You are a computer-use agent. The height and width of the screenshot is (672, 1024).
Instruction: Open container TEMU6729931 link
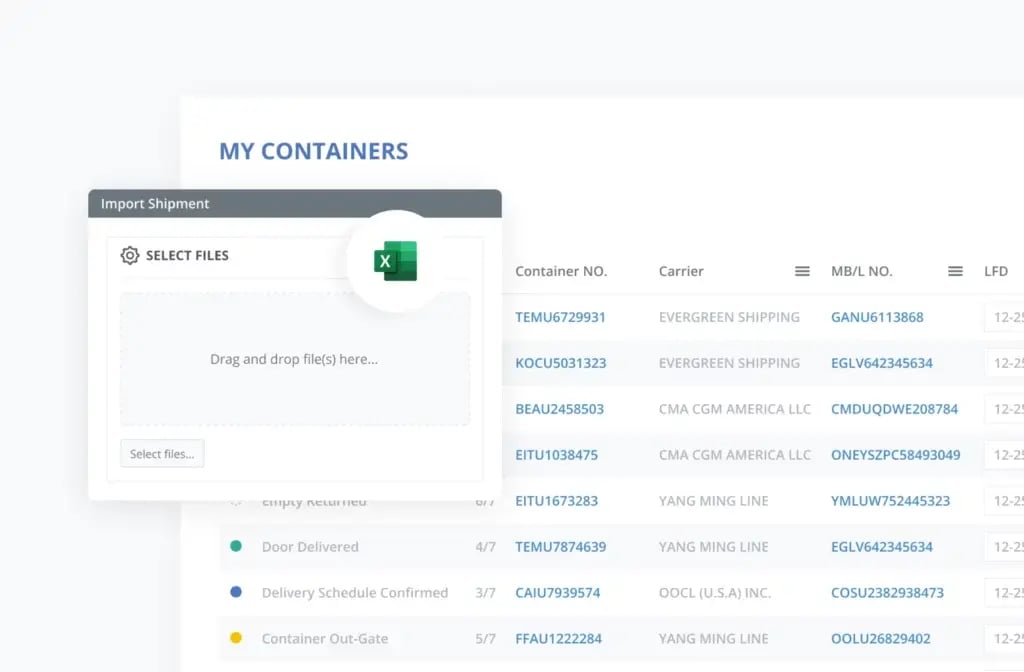pos(560,317)
